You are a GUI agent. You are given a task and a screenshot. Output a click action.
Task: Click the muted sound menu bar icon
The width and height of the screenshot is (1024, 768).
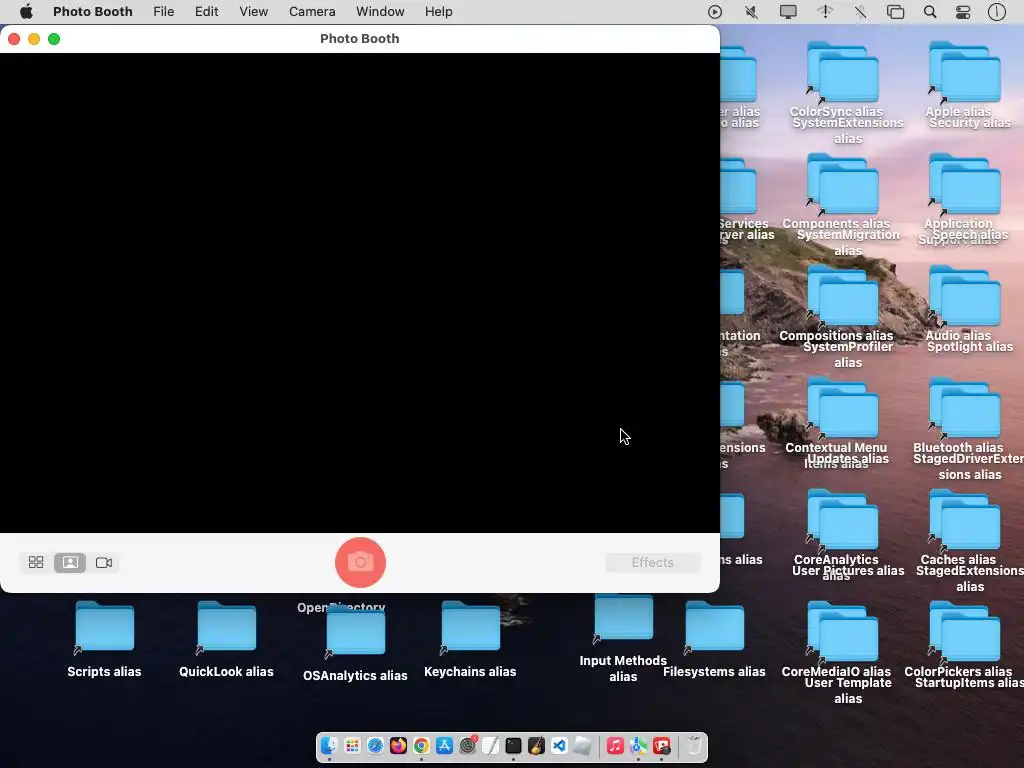(x=751, y=12)
